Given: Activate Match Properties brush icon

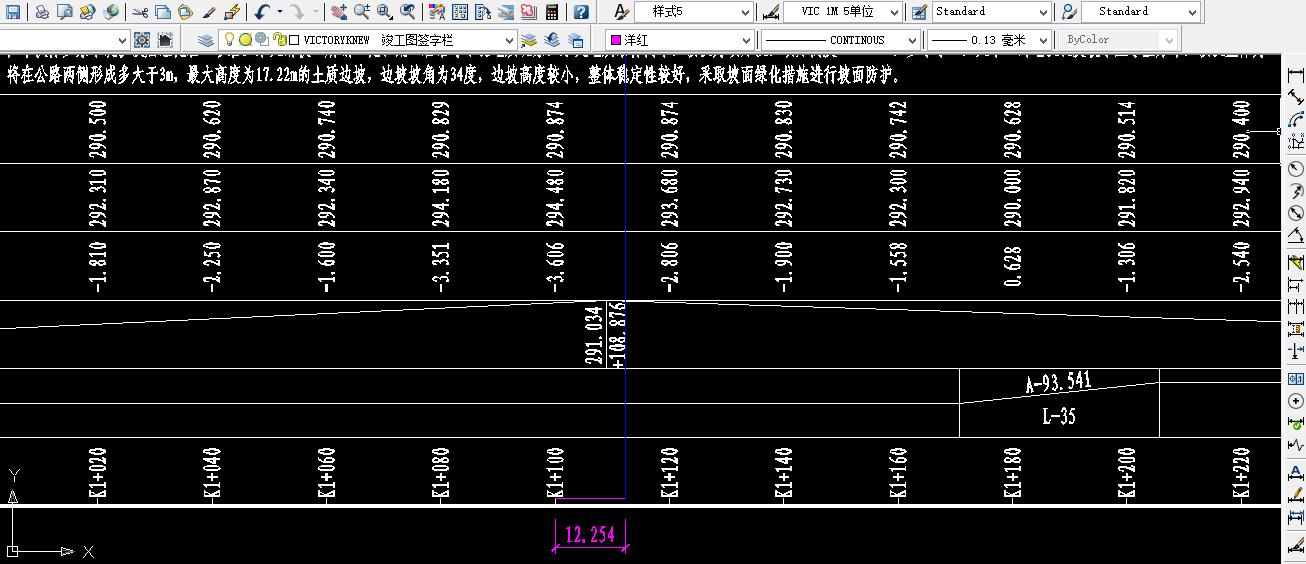Looking at the screenshot, I should tap(209, 12).
